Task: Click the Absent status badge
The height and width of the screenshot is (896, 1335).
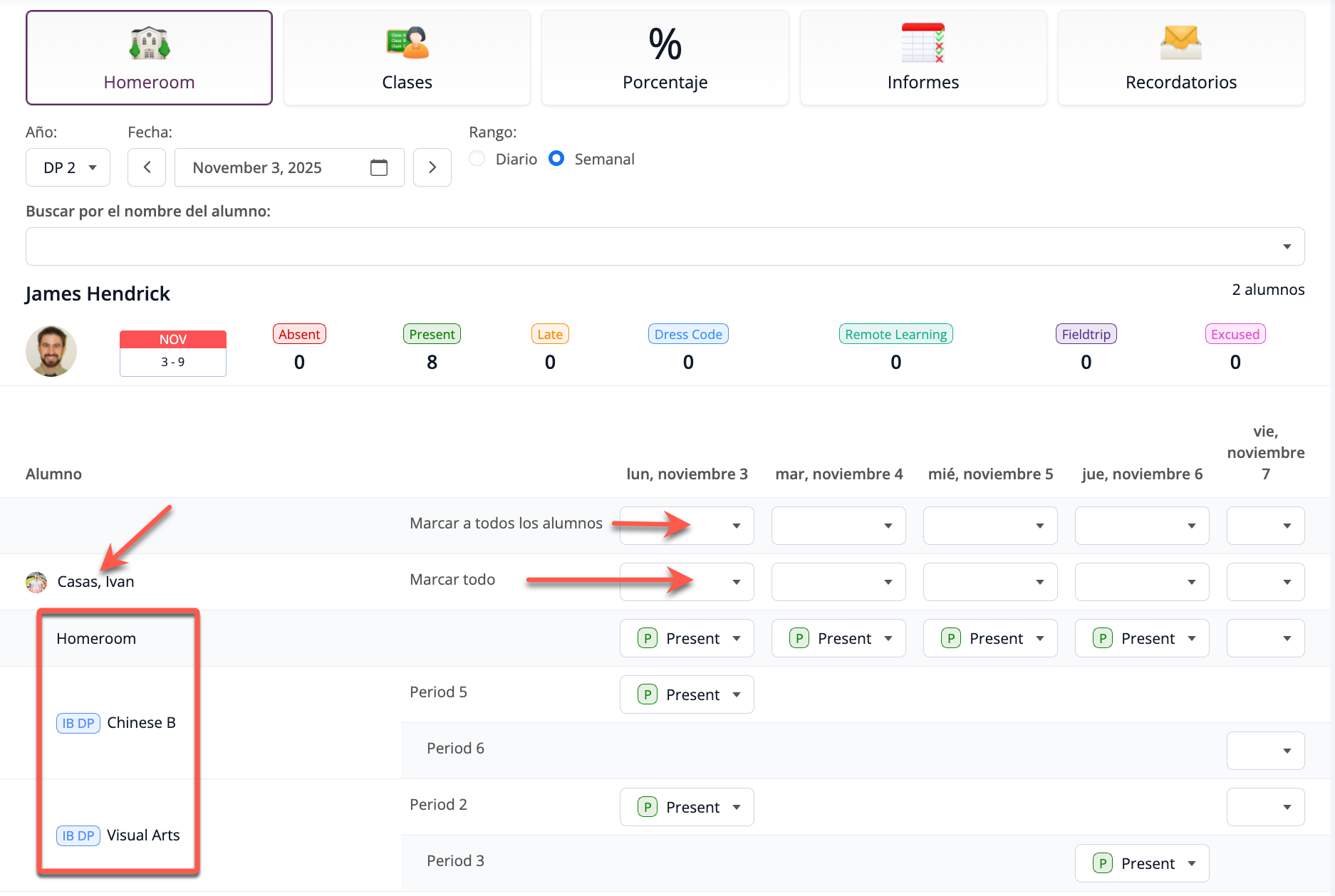Action: click(299, 334)
